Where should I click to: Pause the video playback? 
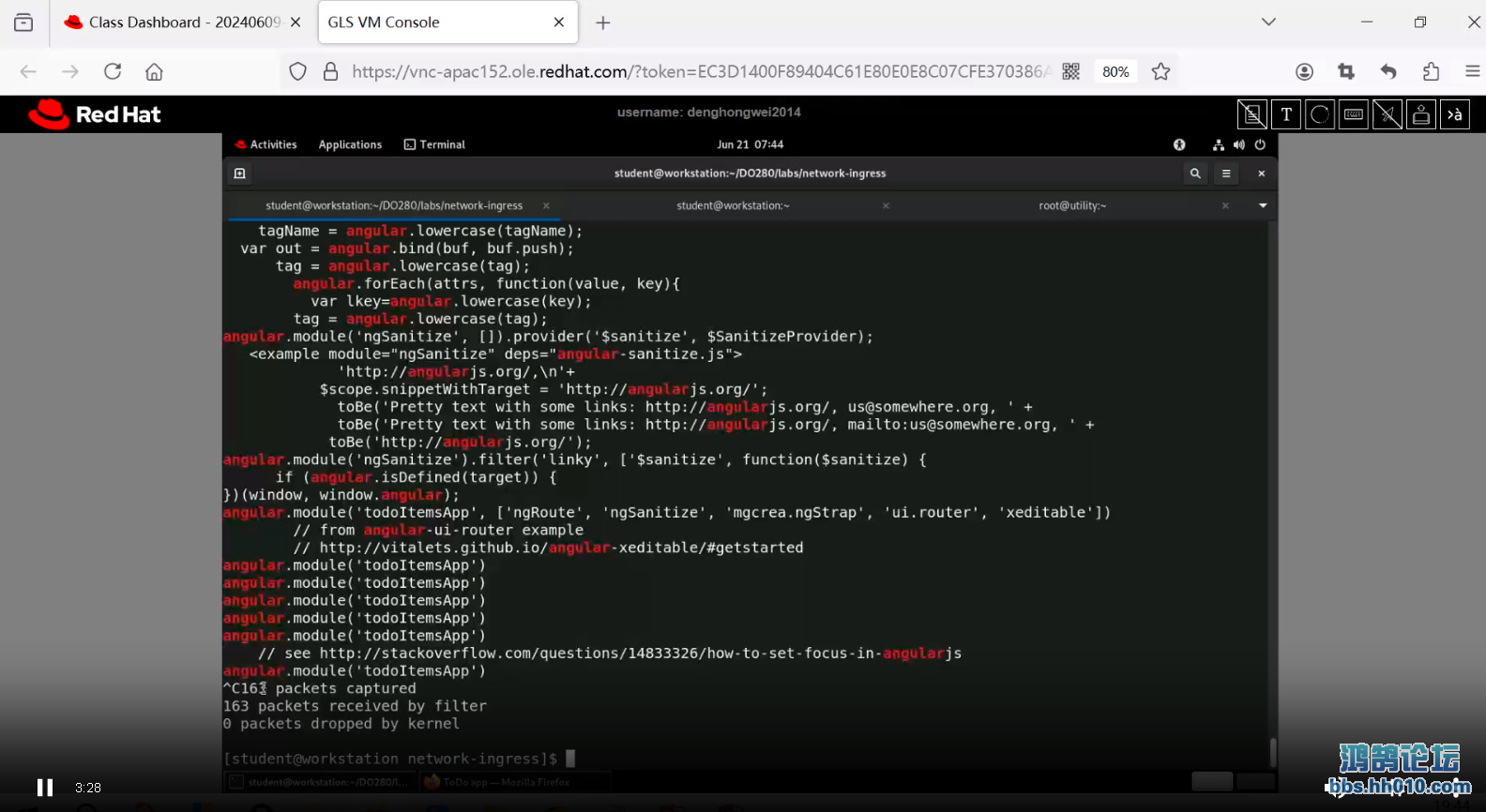pos(44,788)
